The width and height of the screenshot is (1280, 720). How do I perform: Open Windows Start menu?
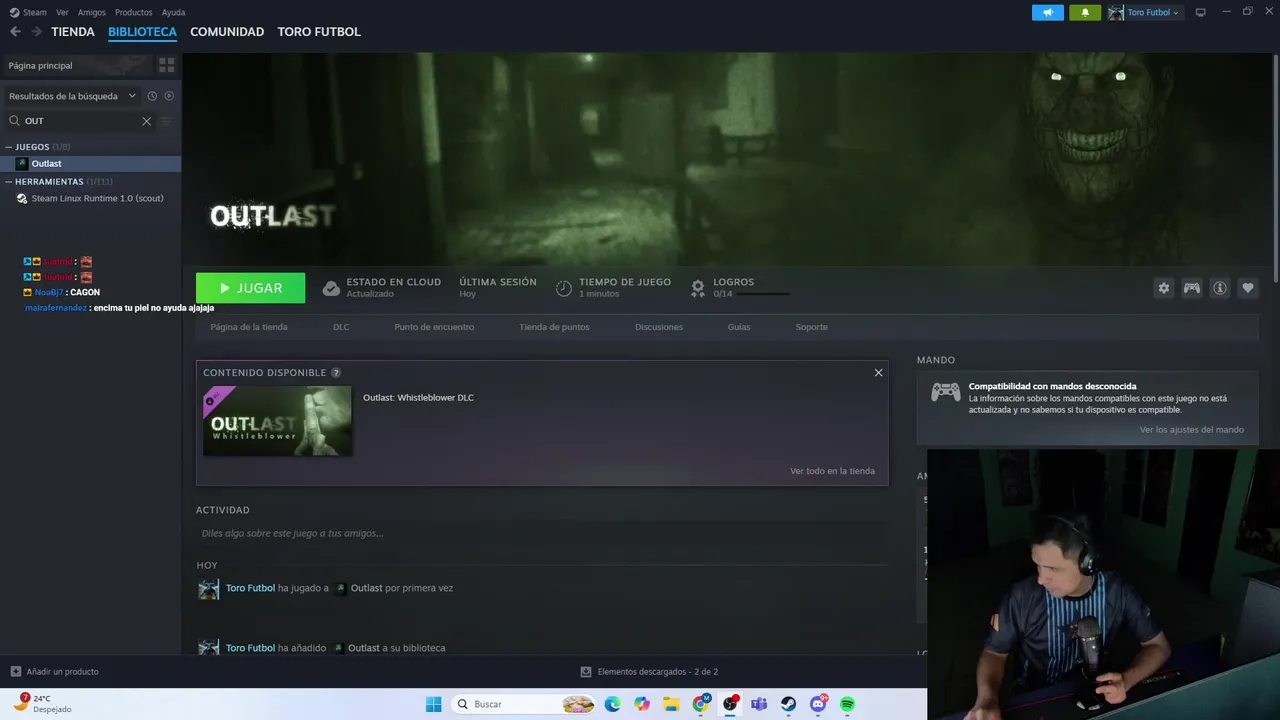click(x=433, y=704)
